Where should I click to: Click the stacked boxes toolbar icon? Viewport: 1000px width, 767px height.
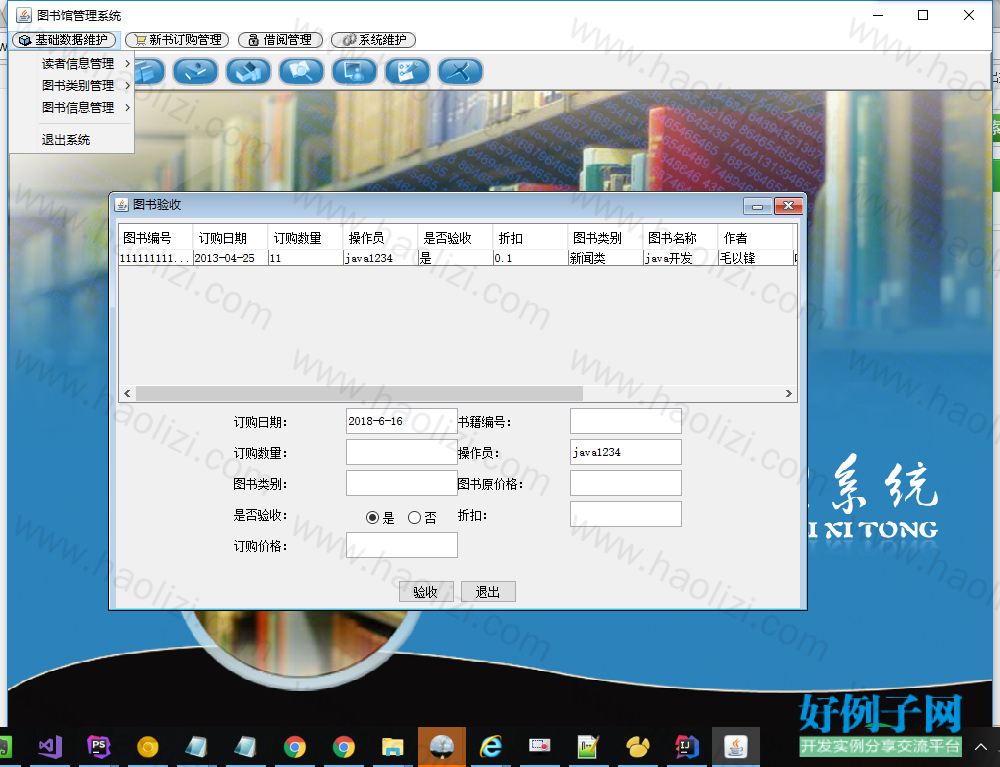tap(249, 71)
